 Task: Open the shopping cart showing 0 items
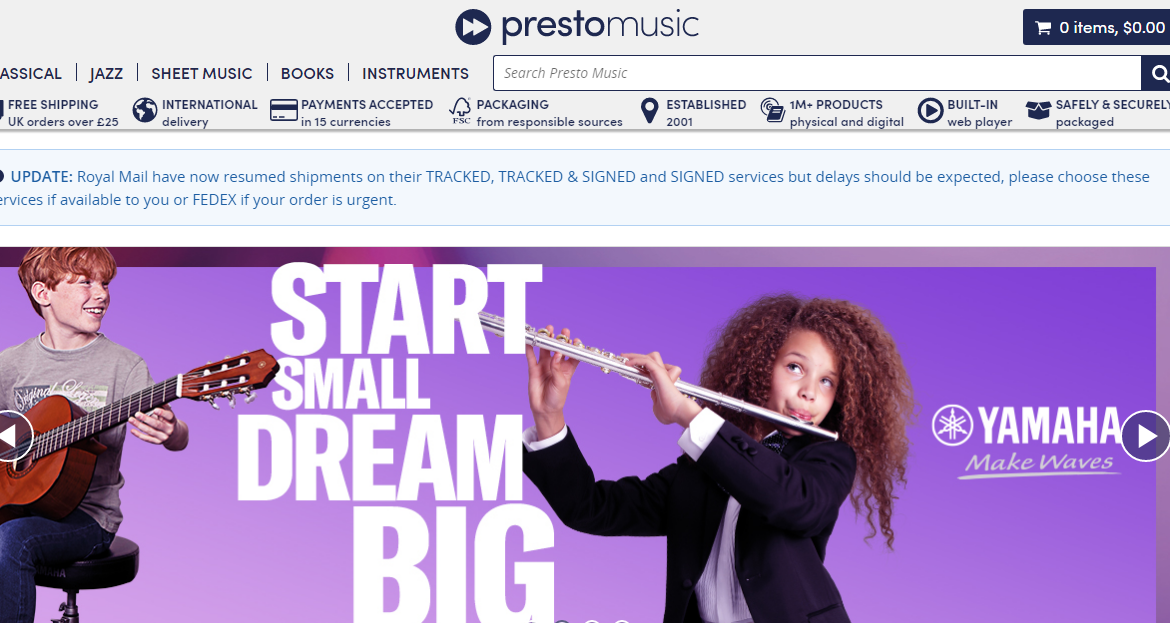(x=1096, y=28)
